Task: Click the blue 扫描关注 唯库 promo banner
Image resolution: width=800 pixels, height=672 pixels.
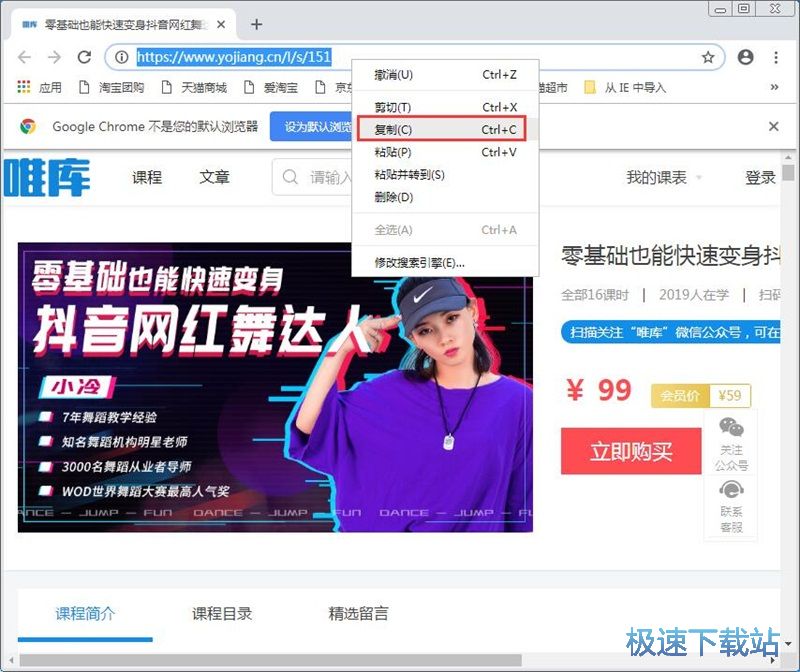Action: pyautogui.click(x=670, y=332)
